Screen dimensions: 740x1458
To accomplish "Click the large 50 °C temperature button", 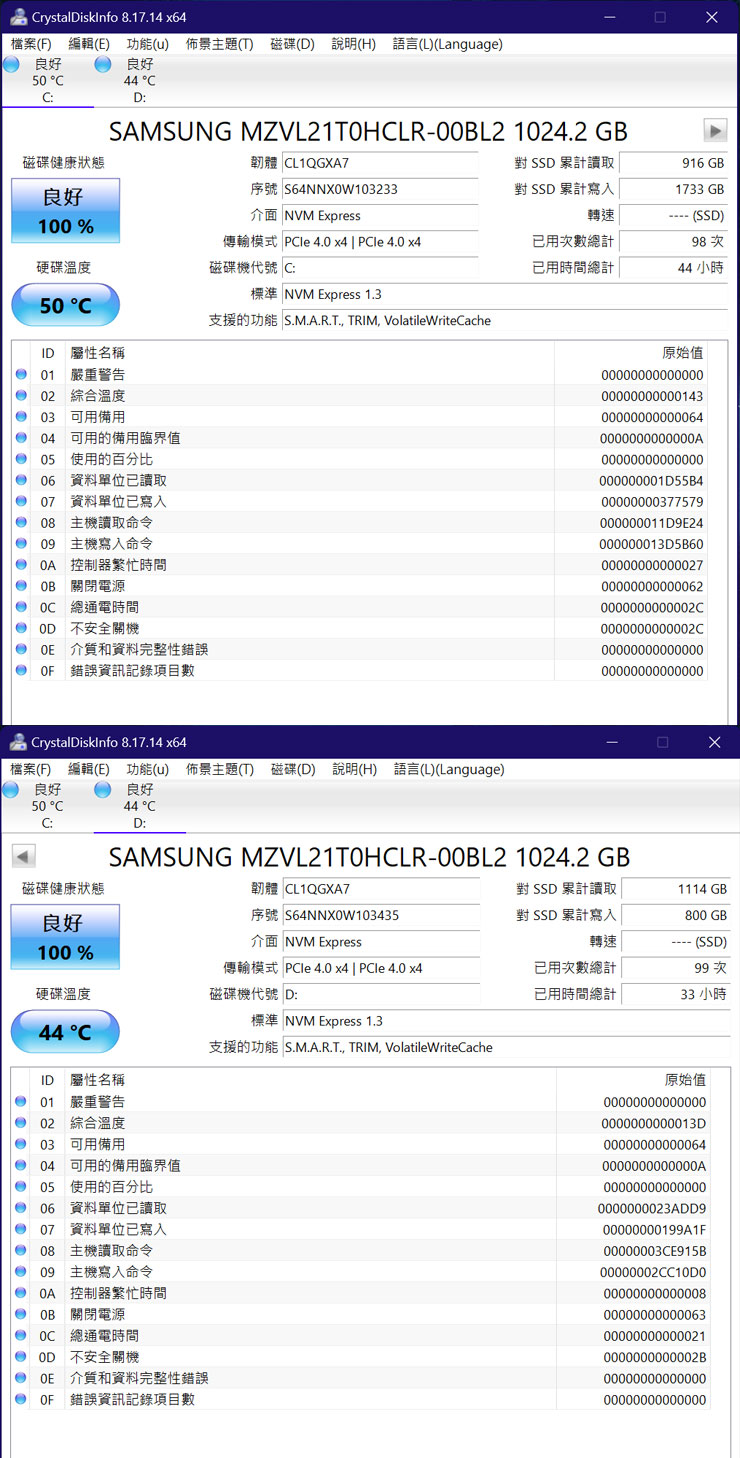I will coord(65,305).
